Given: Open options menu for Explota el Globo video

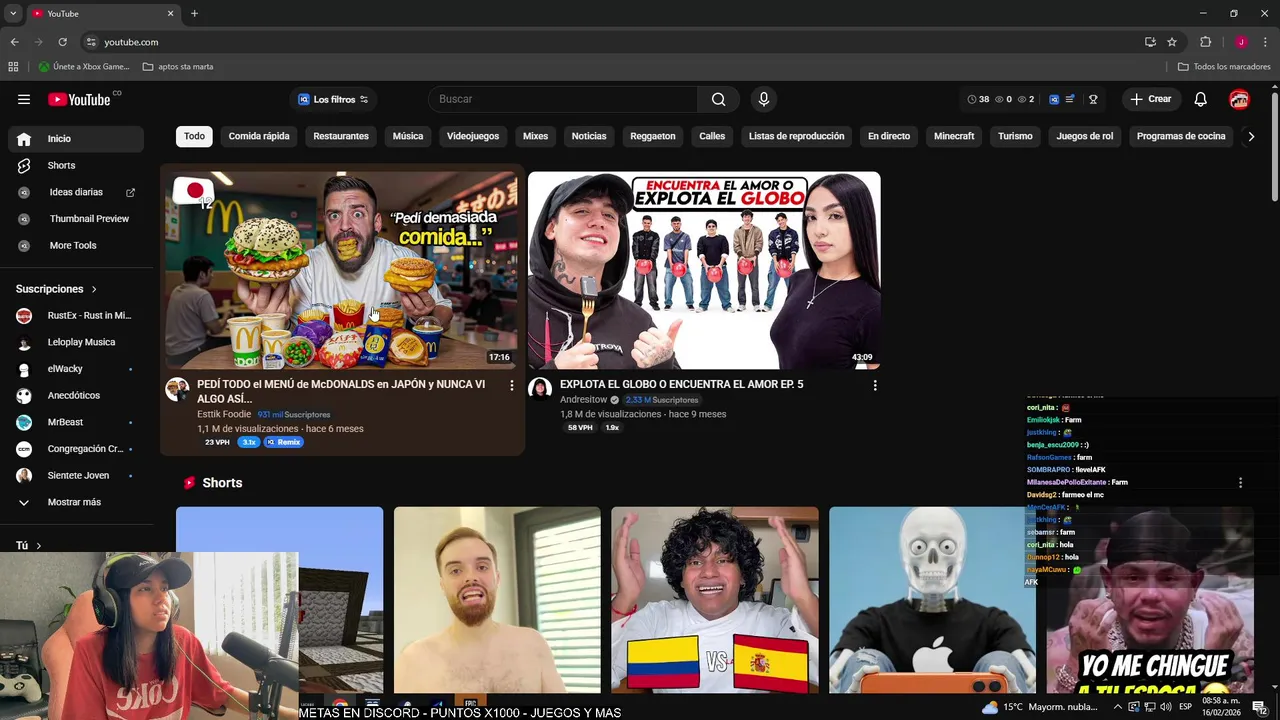Looking at the screenshot, I should [875, 385].
